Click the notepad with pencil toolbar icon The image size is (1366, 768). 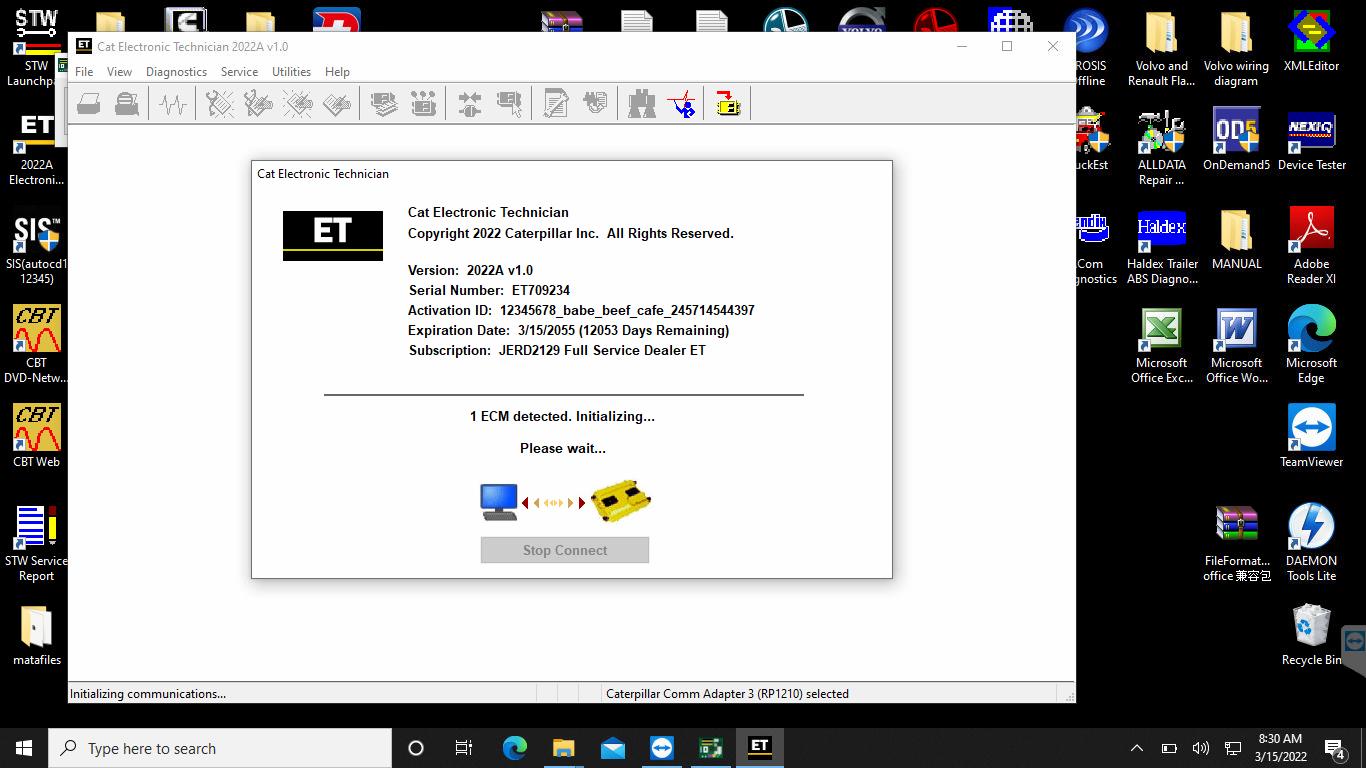pyautogui.click(x=556, y=103)
